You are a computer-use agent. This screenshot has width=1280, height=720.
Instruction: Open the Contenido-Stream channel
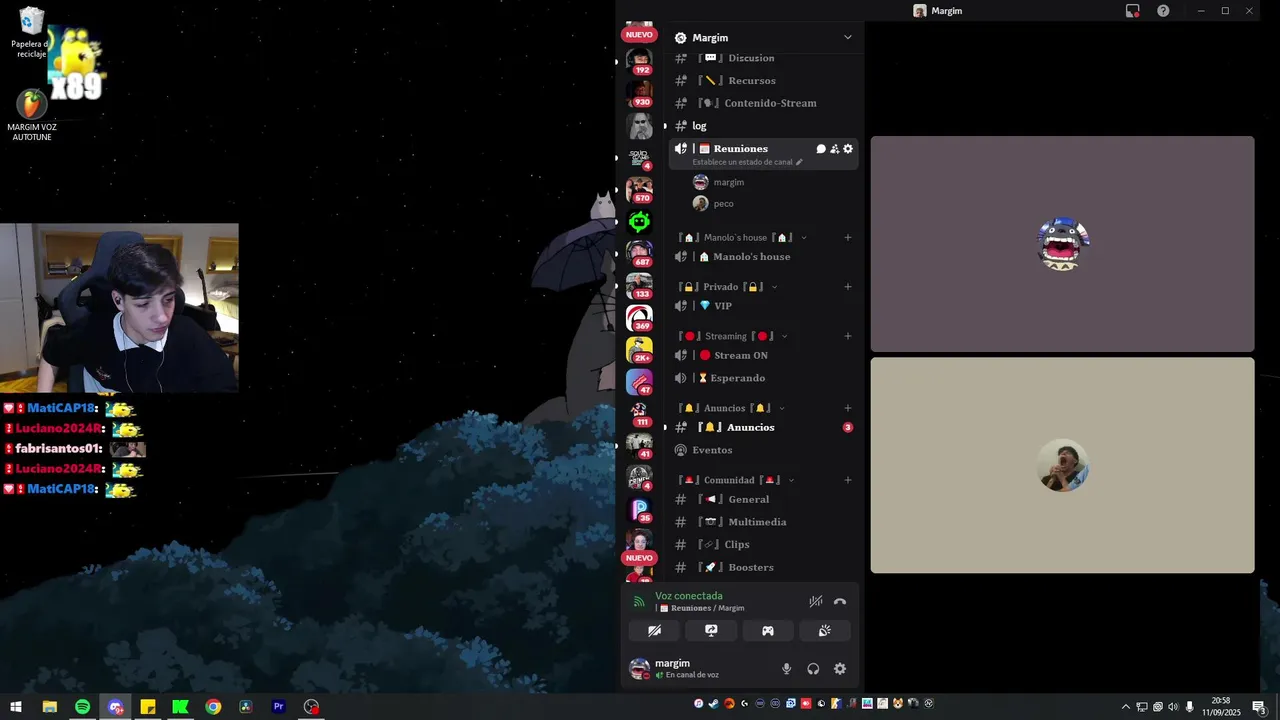tap(764, 103)
